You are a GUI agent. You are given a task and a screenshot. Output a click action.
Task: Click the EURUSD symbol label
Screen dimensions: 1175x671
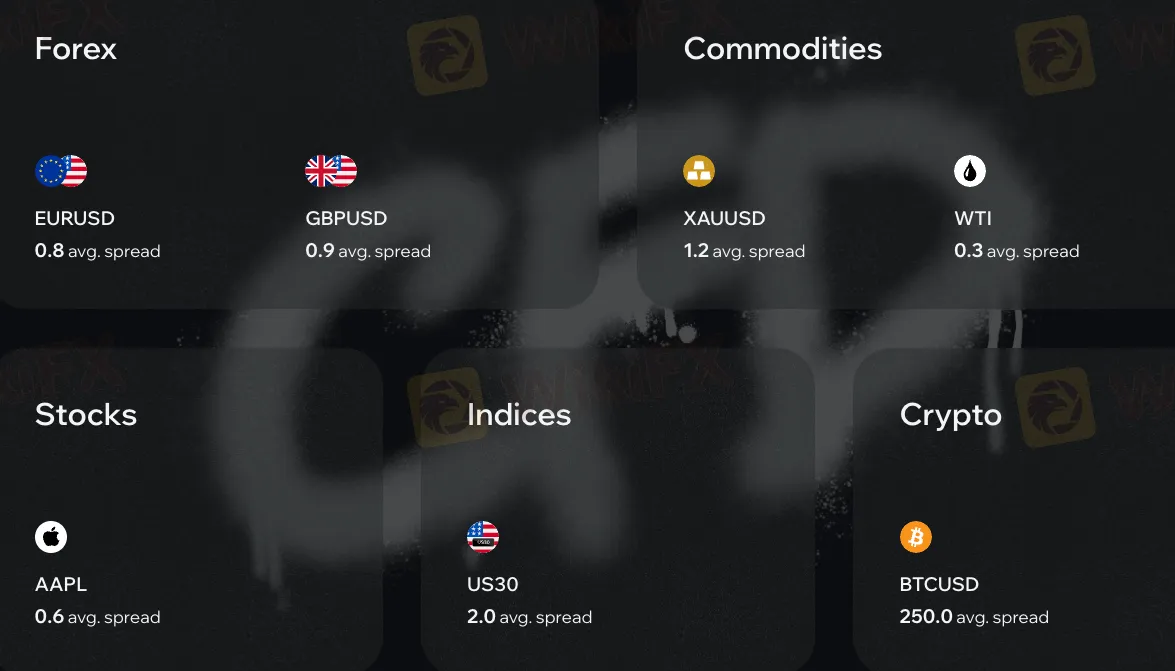tap(75, 218)
